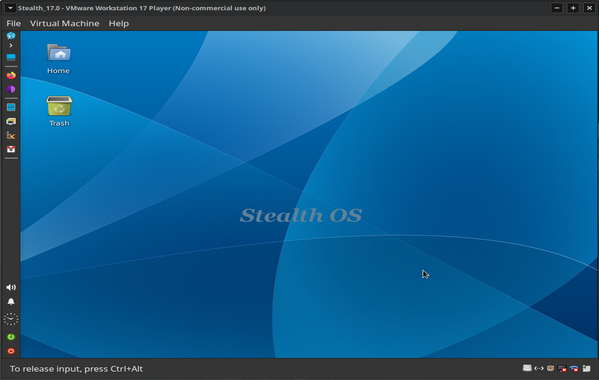Click the orange sound card status icon

pos(550,368)
